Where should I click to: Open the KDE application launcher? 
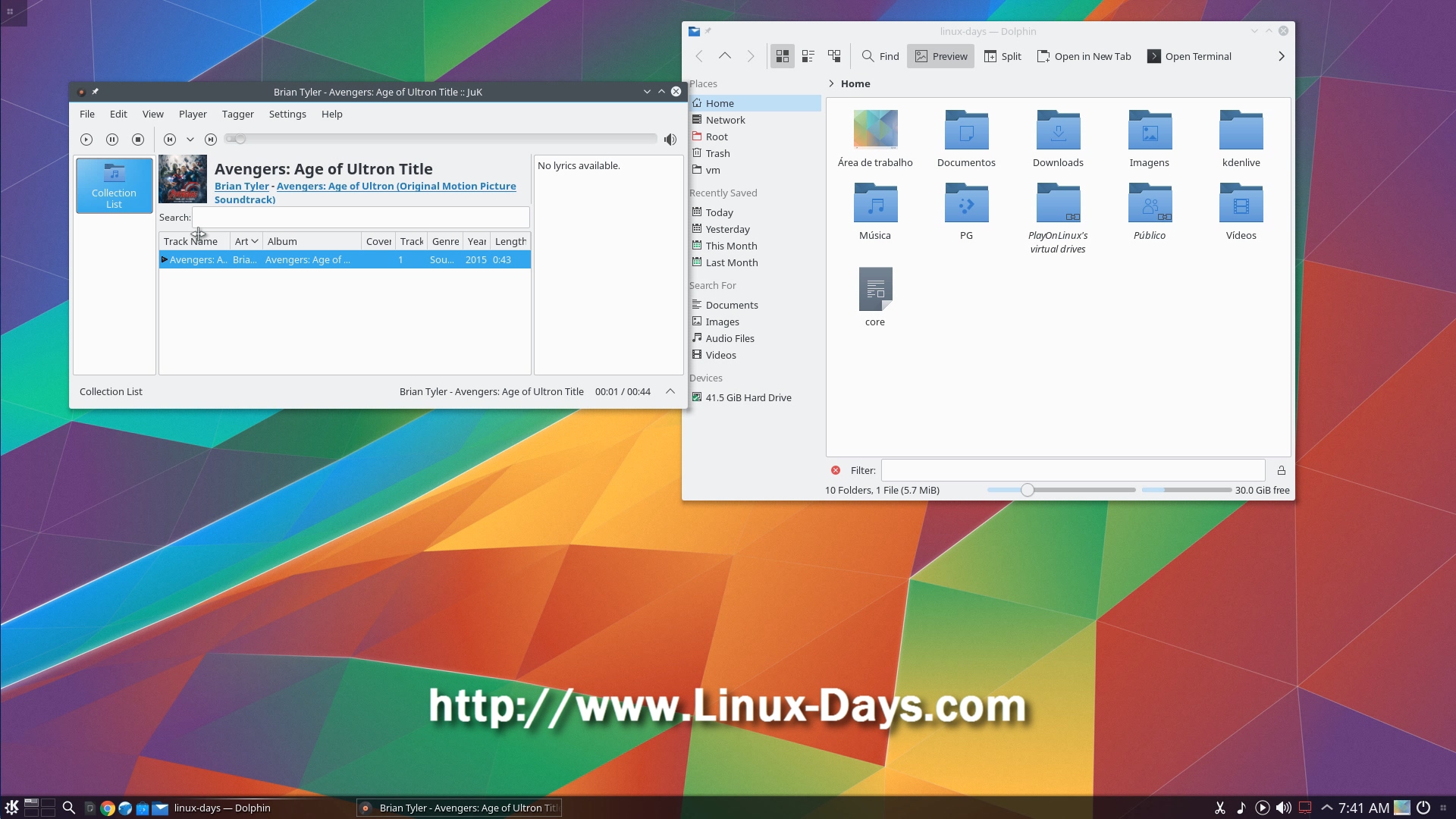tap(12, 808)
